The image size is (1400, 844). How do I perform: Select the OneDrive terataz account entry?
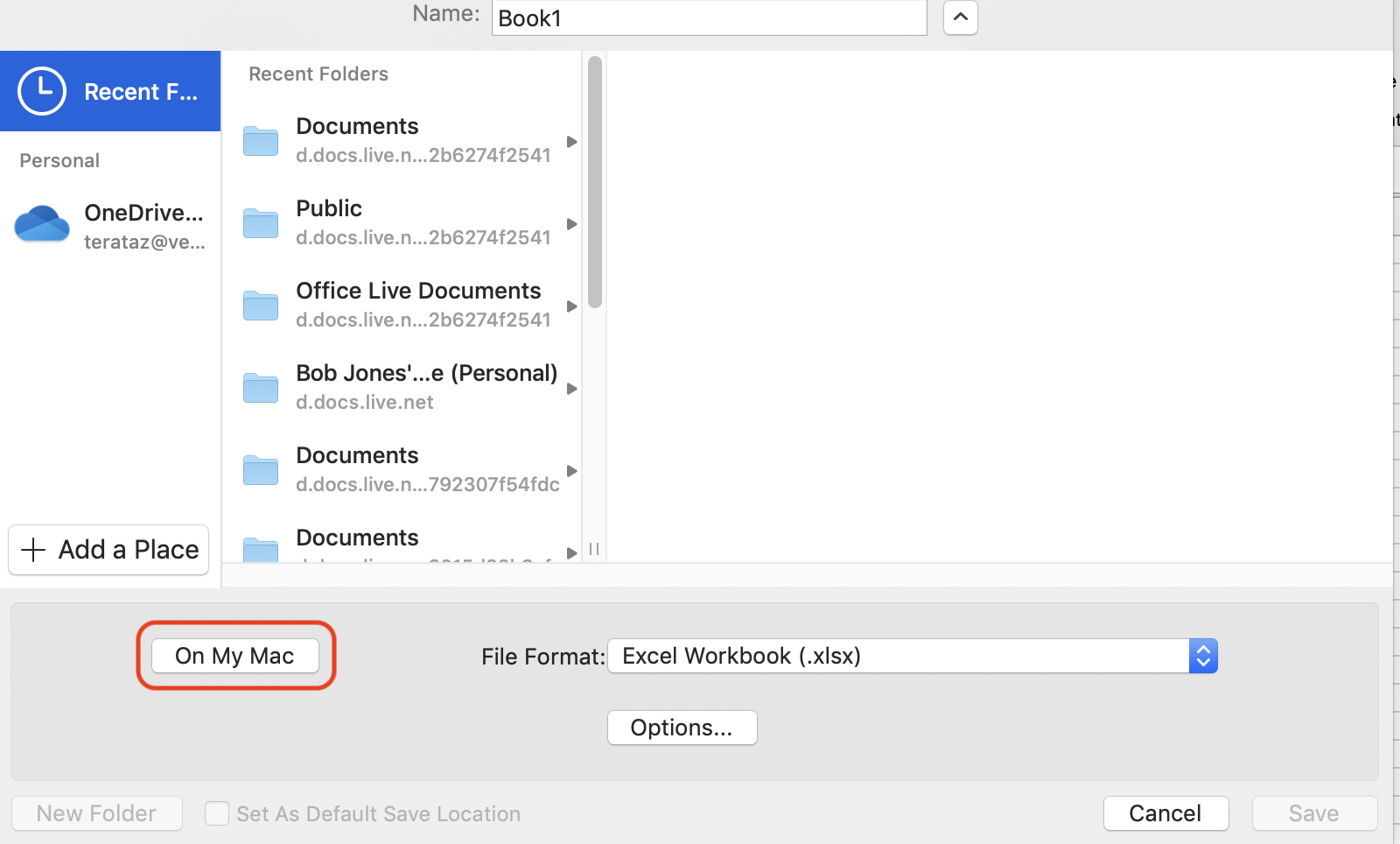click(x=110, y=226)
